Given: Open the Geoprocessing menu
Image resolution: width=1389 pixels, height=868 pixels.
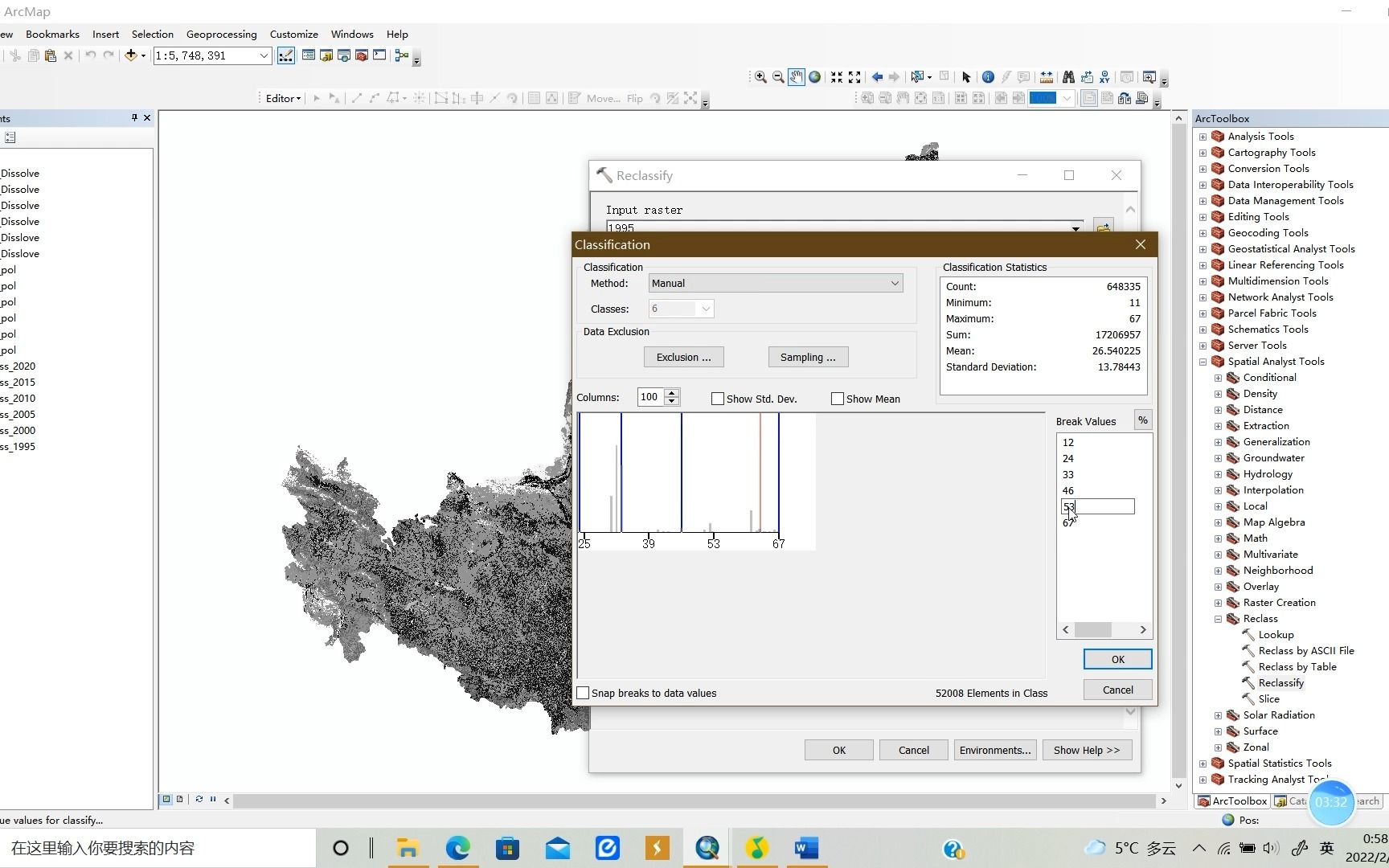Looking at the screenshot, I should tap(221, 34).
